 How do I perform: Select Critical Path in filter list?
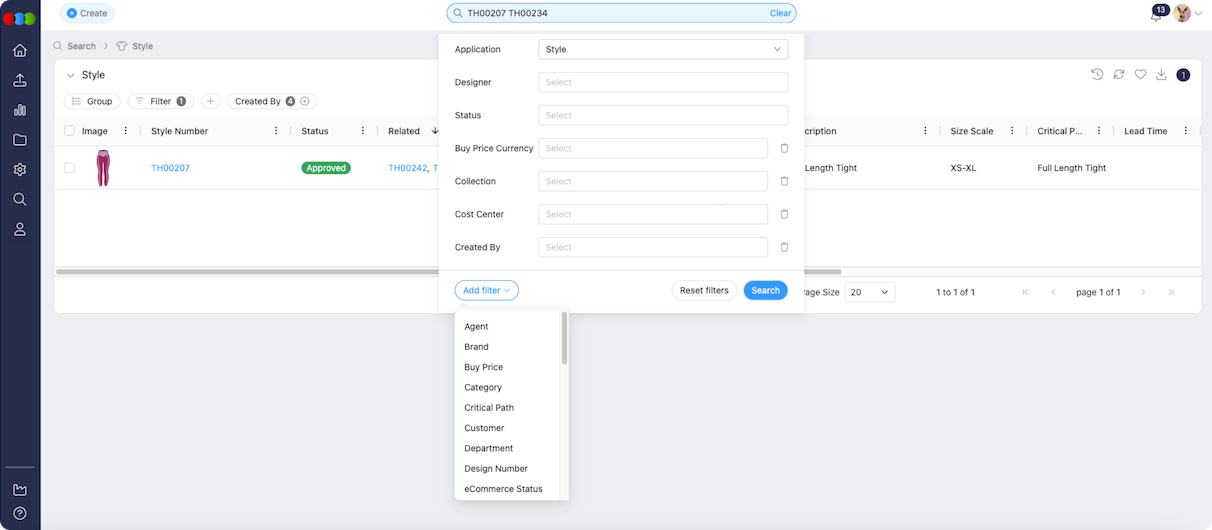pos(489,408)
